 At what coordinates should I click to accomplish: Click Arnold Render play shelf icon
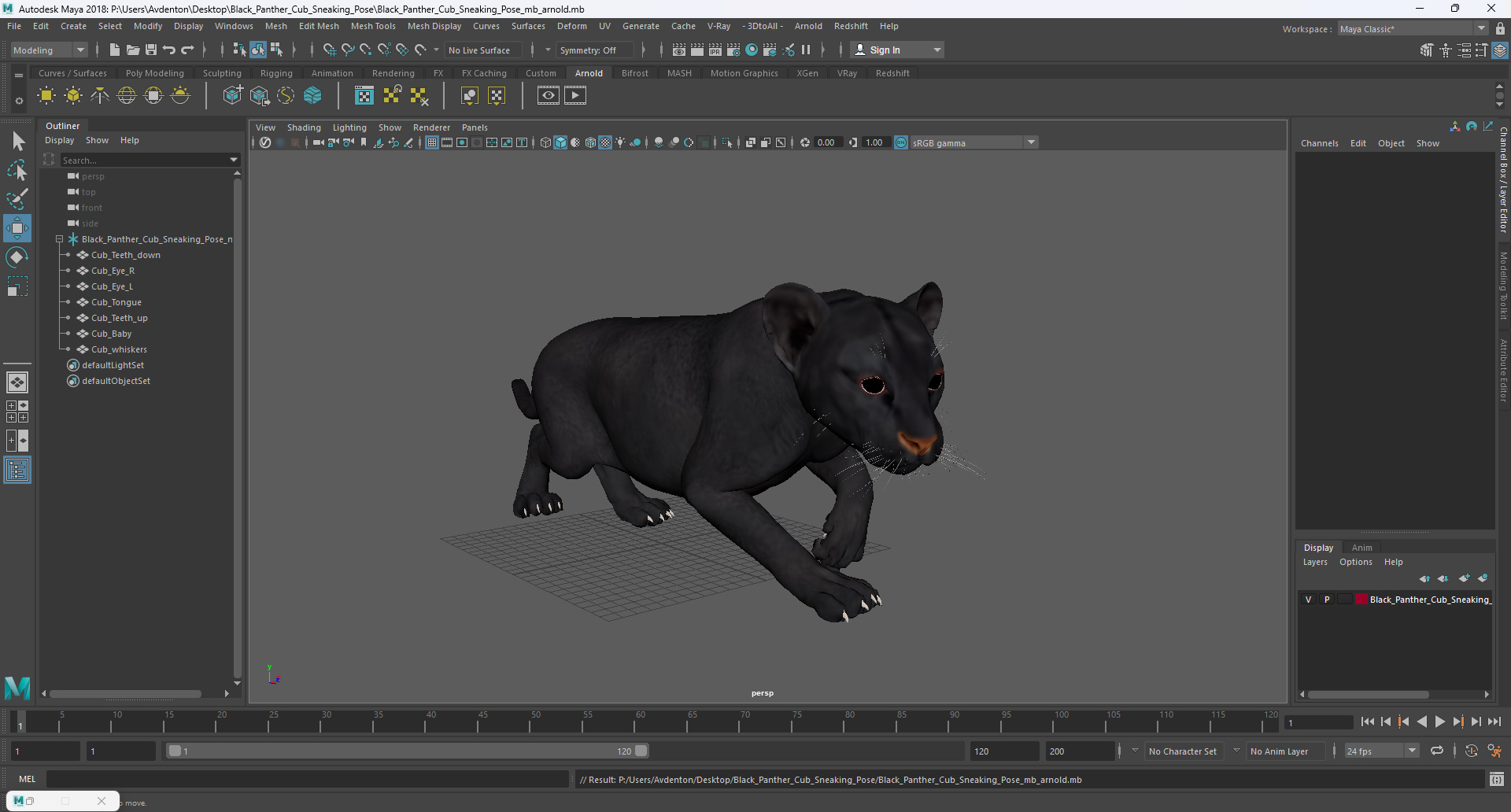575,96
